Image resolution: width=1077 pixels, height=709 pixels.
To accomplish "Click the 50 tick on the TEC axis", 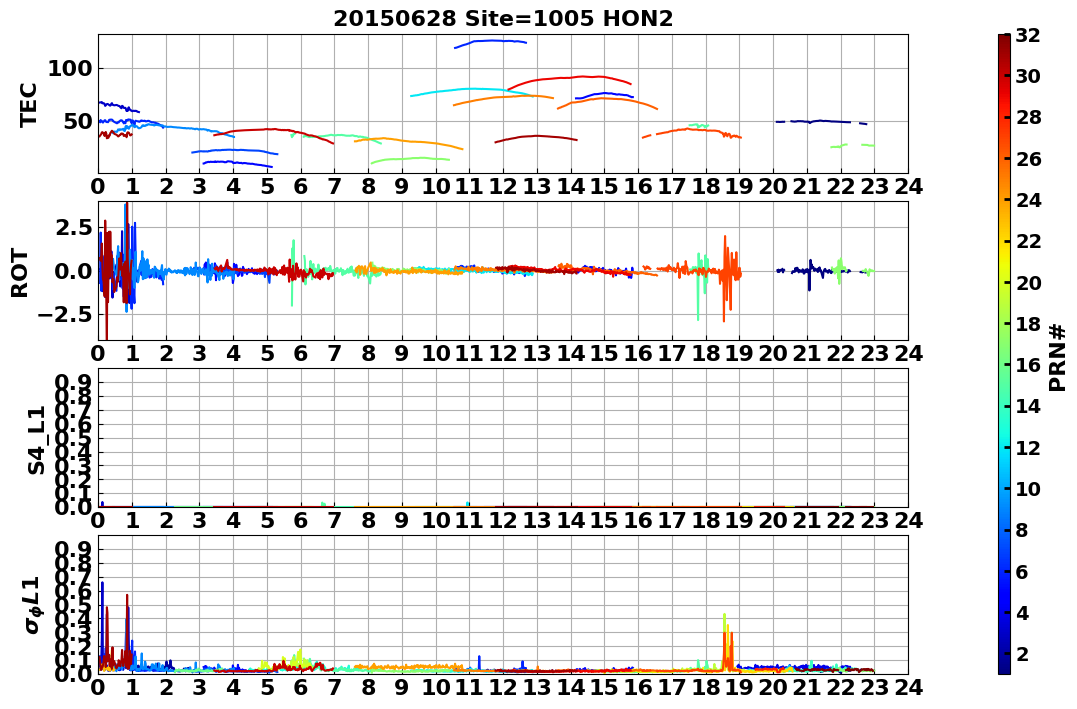I will point(78,122).
